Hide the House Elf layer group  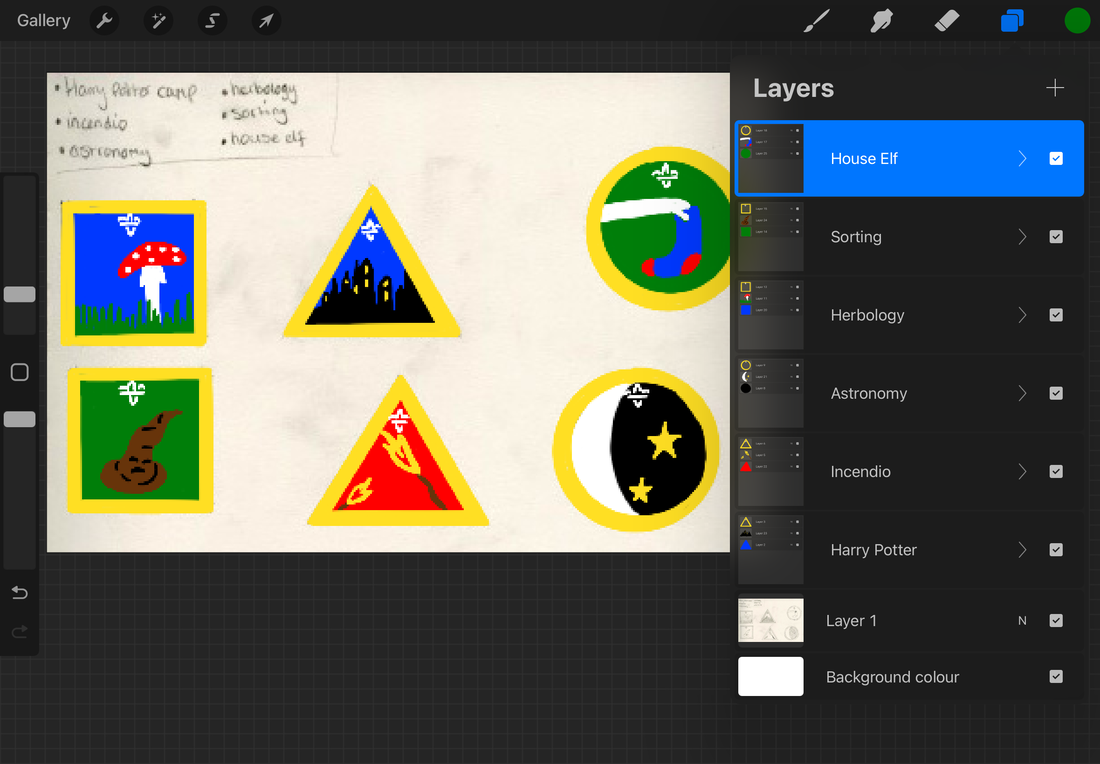(x=1056, y=159)
